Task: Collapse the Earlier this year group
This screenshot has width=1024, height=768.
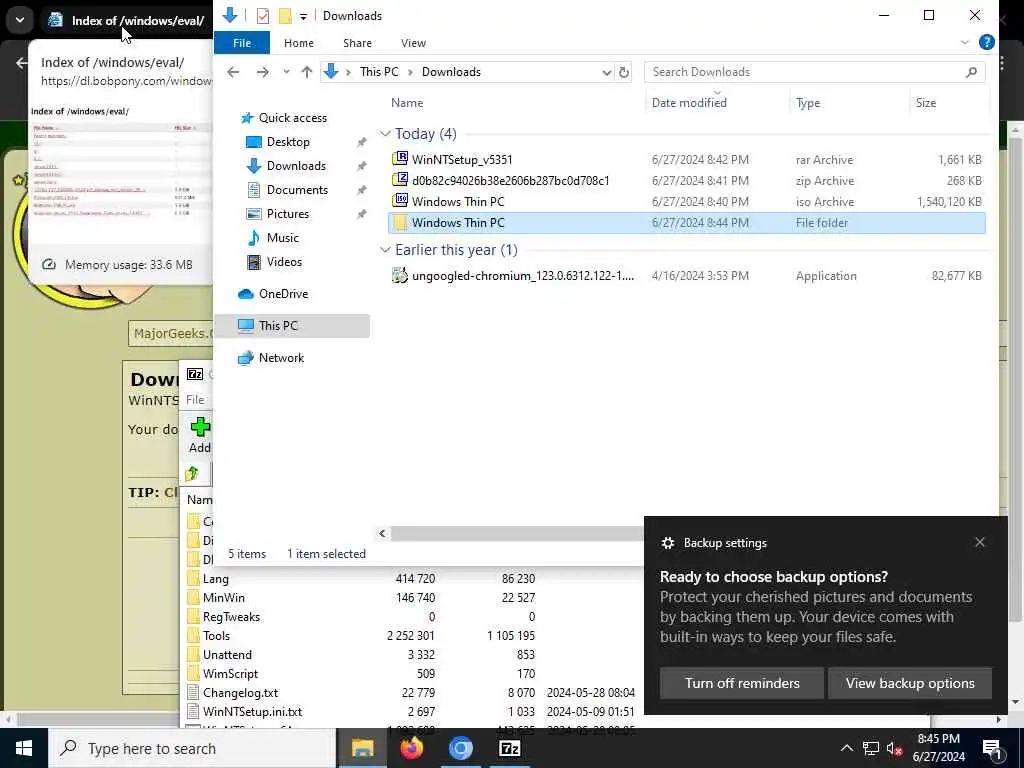Action: [385, 250]
